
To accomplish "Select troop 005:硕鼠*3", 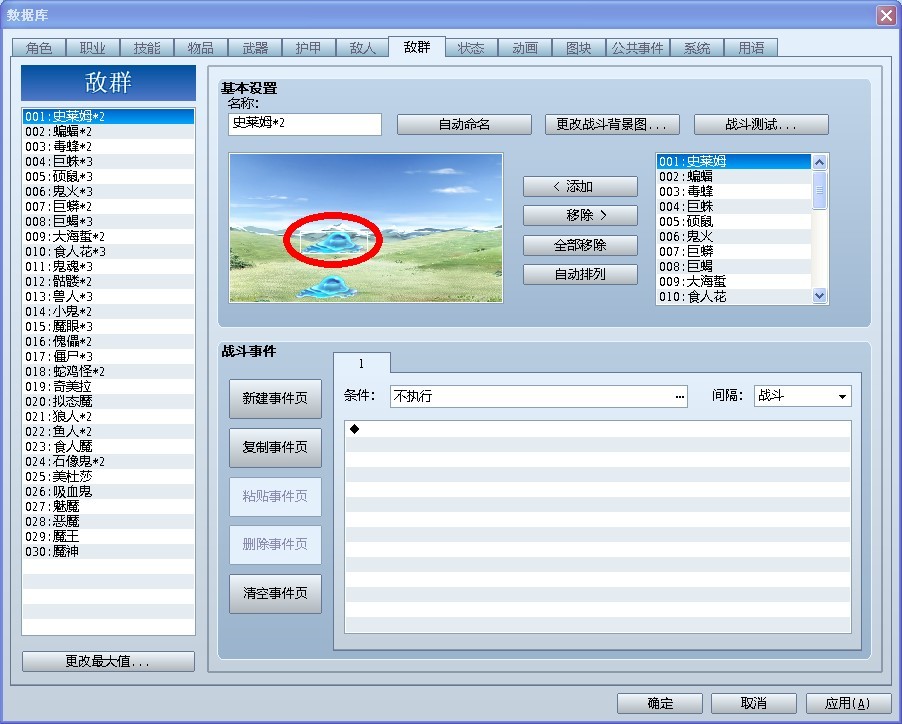I will point(108,177).
